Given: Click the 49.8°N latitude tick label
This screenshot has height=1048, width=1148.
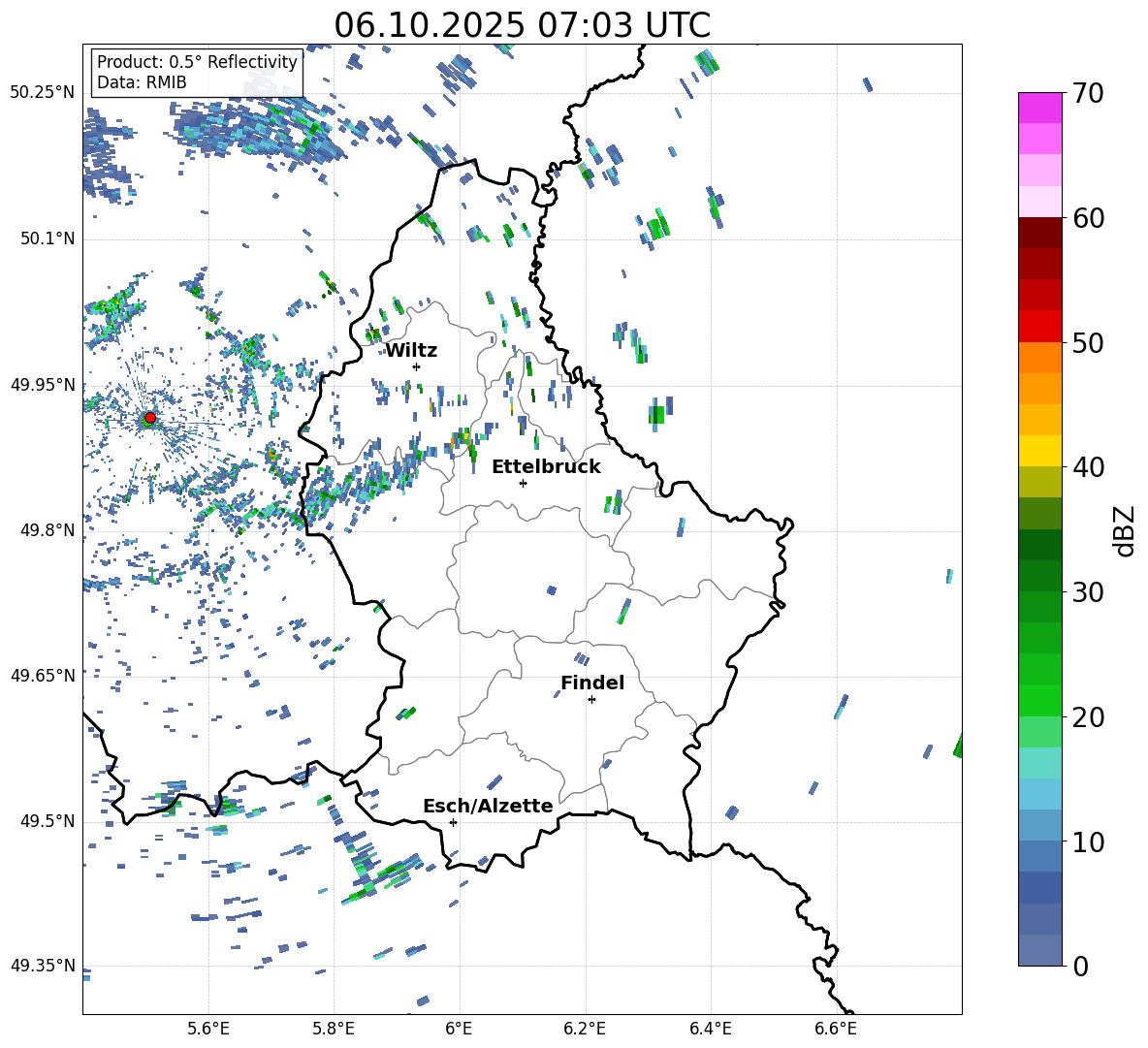Looking at the screenshot, I should pos(43,530).
